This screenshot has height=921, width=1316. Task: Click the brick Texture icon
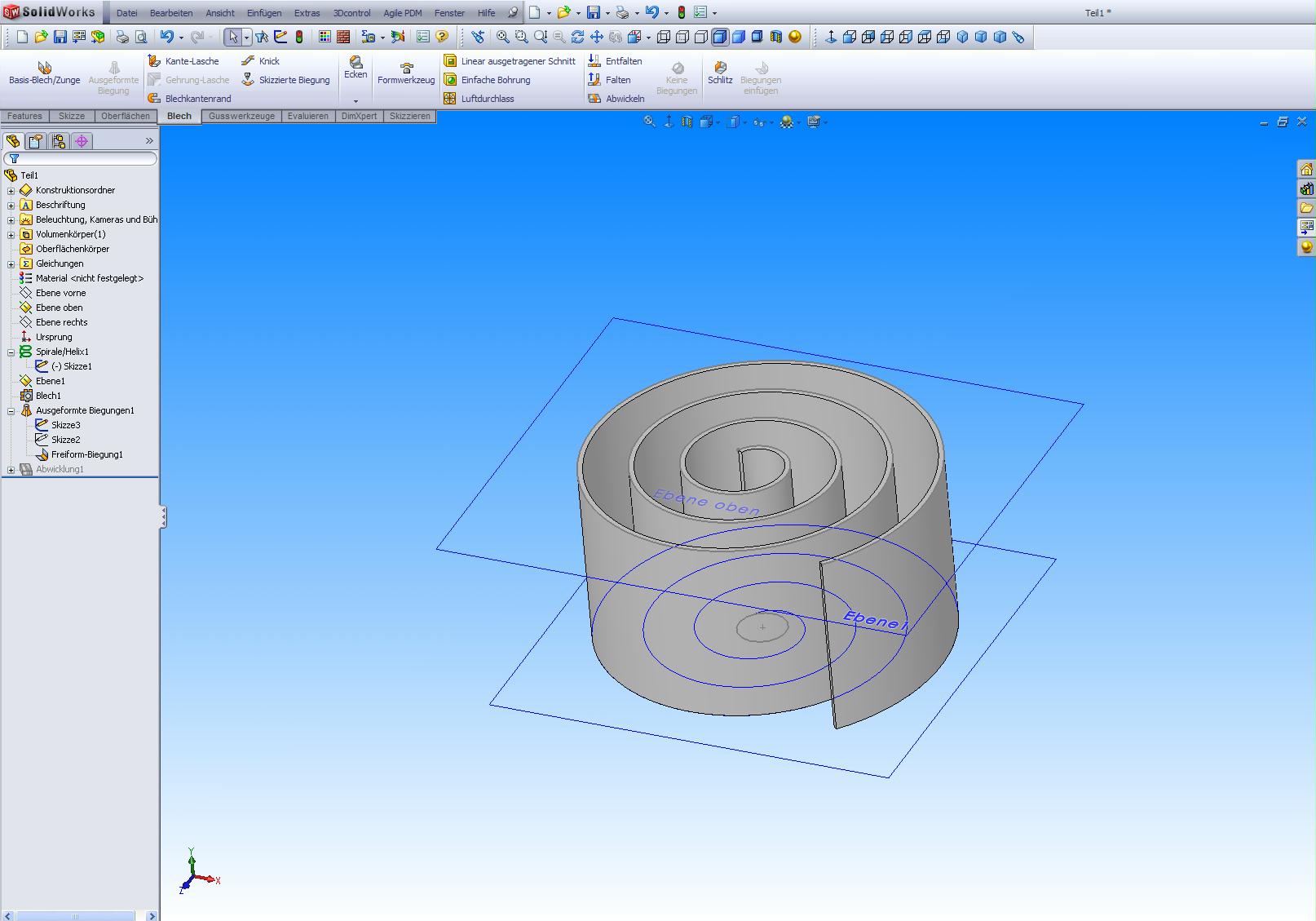[x=343, y=37]
